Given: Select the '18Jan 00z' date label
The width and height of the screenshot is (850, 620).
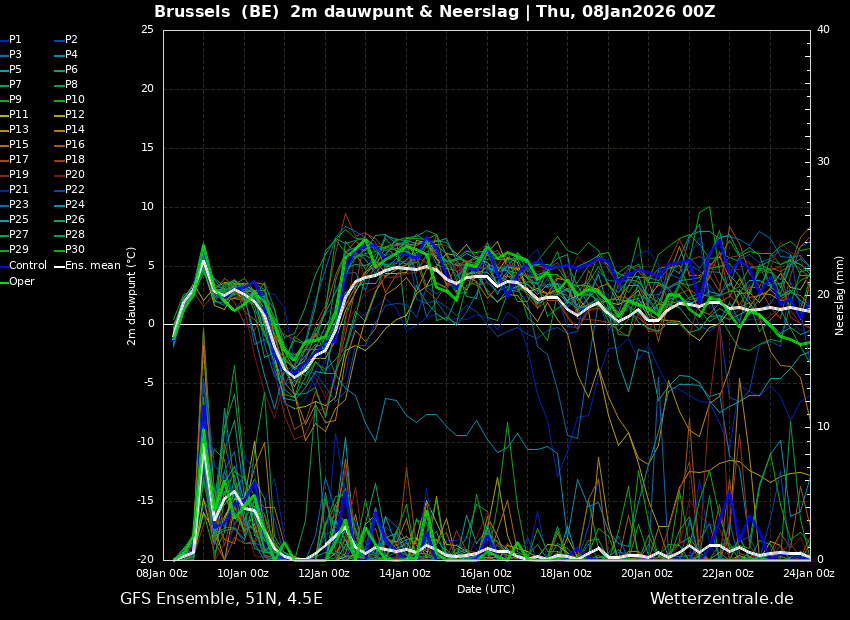Looking at the screenshot, I should point(567,573).
